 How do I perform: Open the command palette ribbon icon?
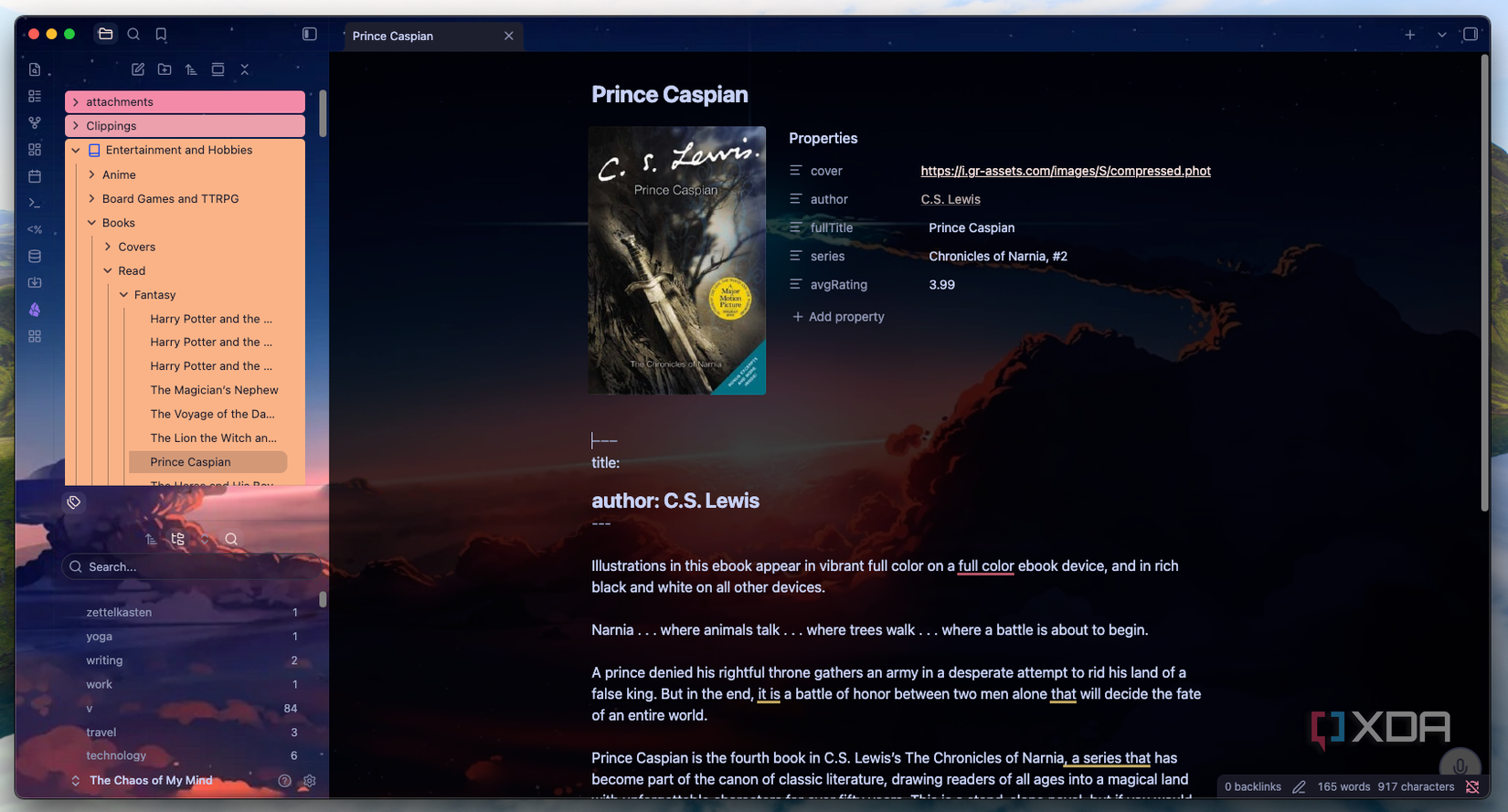[x=35, y=203]
